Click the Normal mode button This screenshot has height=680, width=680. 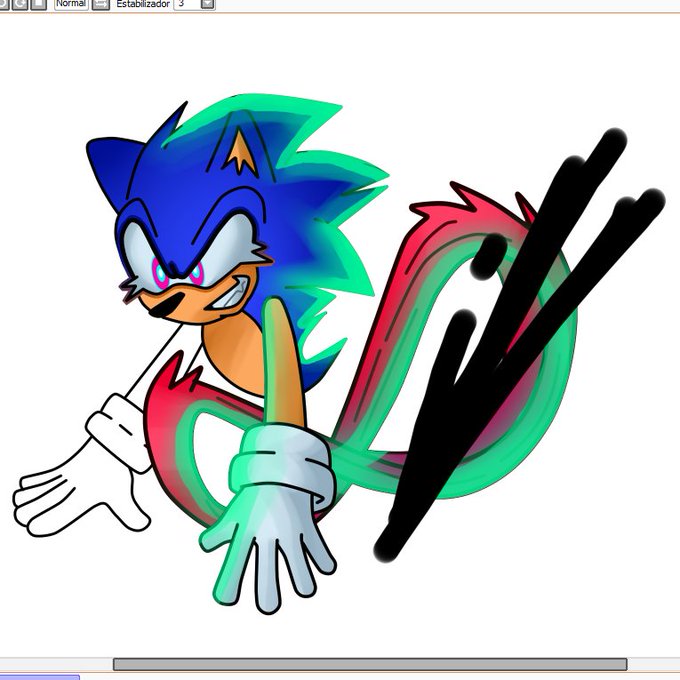click(71, 4)
